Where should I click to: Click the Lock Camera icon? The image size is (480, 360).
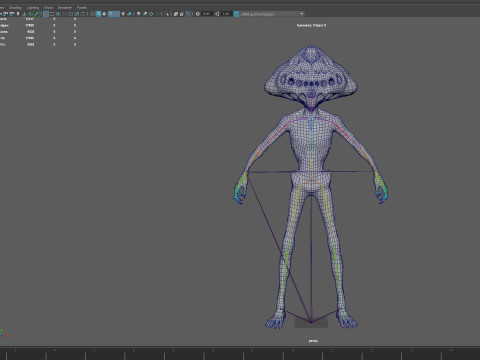coord(5,14)
